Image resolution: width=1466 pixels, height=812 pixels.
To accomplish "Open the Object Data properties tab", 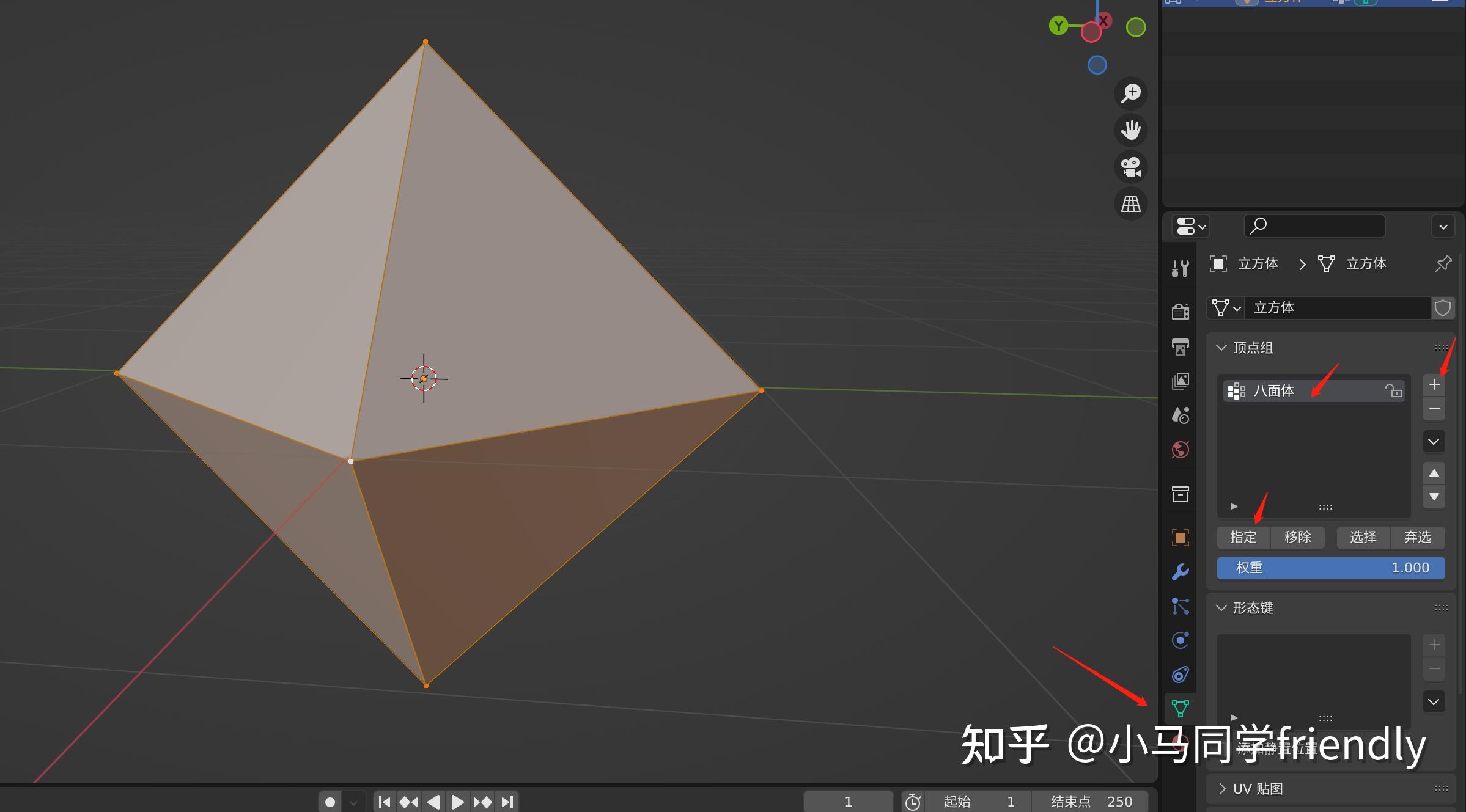I will click(1180, 709).
